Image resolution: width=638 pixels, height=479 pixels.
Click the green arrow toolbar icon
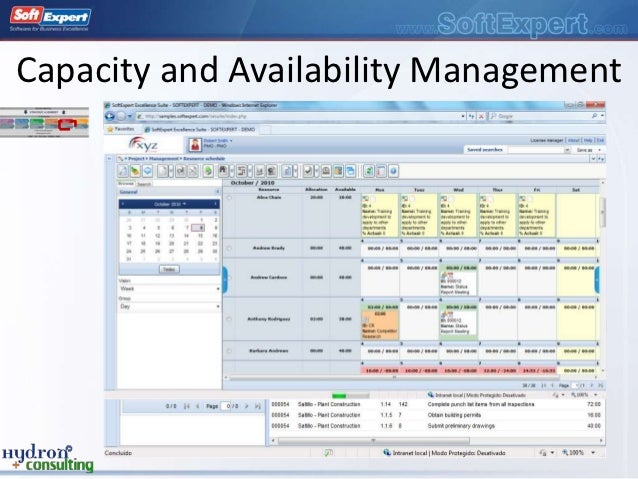[x=208, y=171]
